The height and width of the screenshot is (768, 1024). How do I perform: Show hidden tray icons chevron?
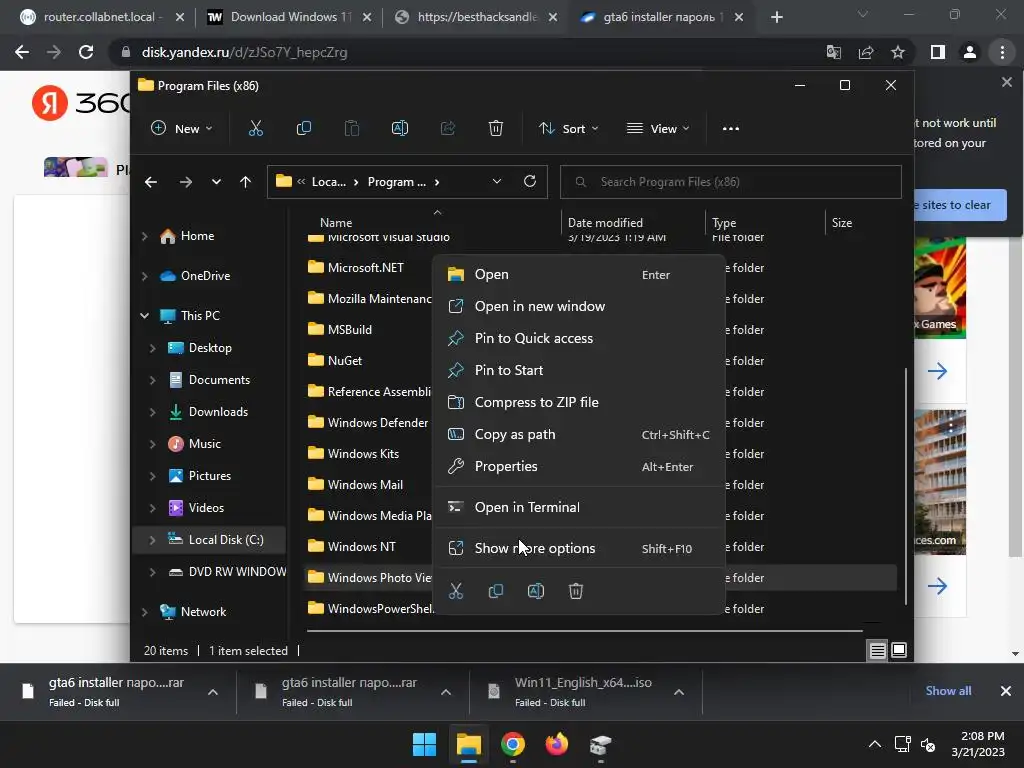(874, 744)
